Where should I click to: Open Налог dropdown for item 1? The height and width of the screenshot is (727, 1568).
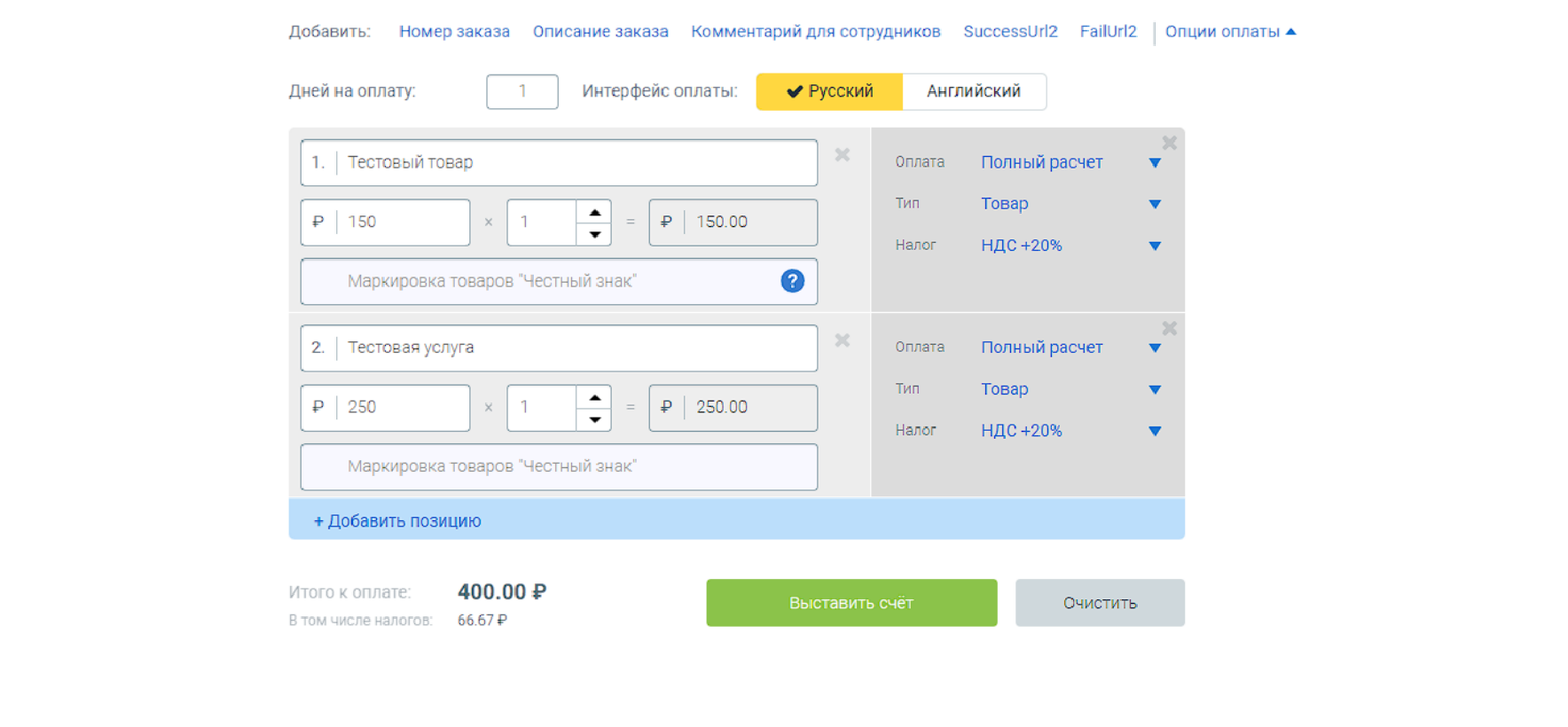tap(1070, 246)
